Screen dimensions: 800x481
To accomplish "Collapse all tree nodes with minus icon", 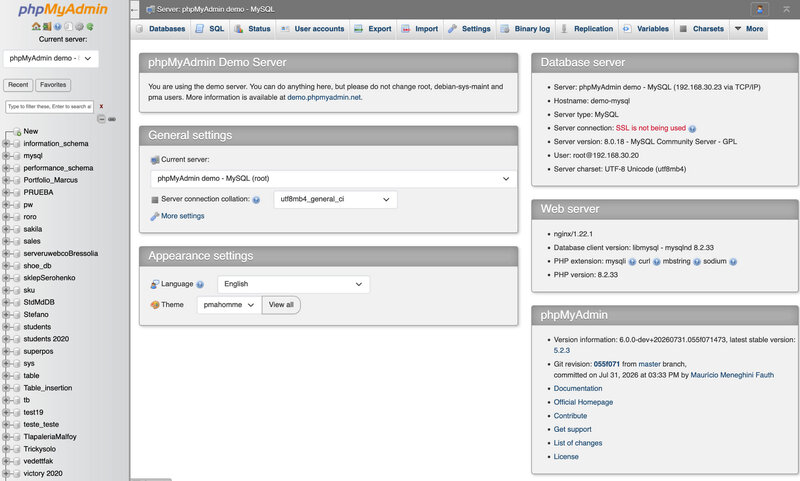I will click(x=101, y=119).
